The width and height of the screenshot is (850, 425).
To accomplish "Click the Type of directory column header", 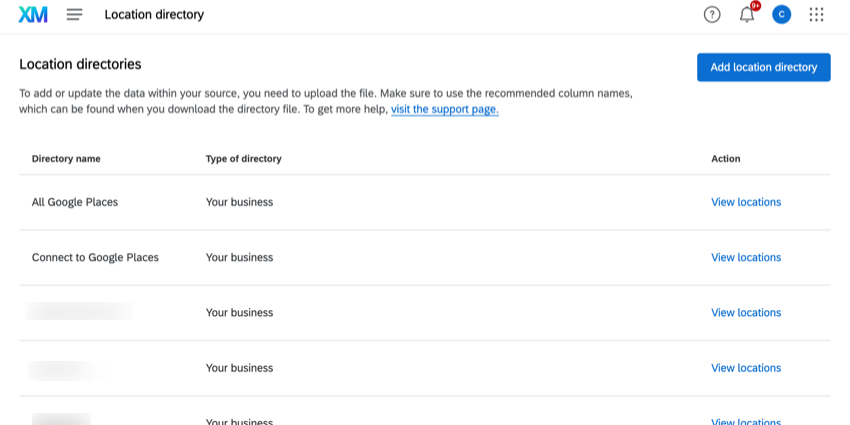I will tap(243, 159).
